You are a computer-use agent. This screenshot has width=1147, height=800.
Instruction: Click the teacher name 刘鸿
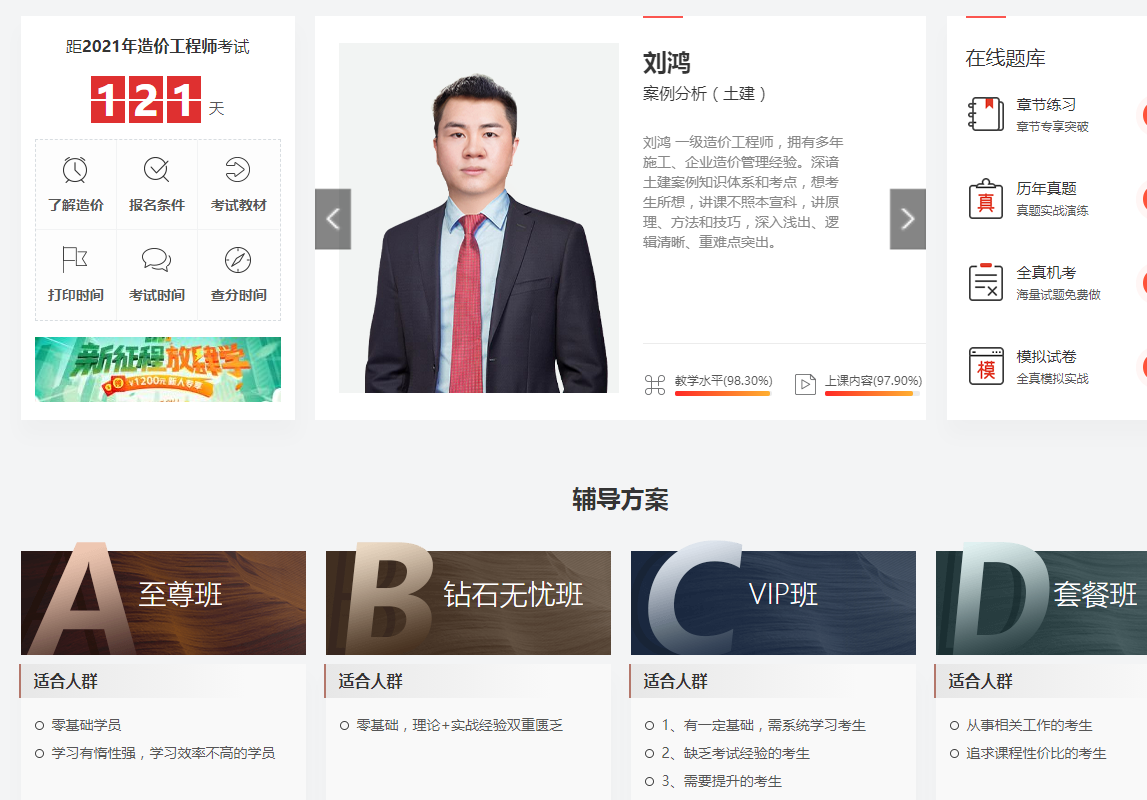666,63
